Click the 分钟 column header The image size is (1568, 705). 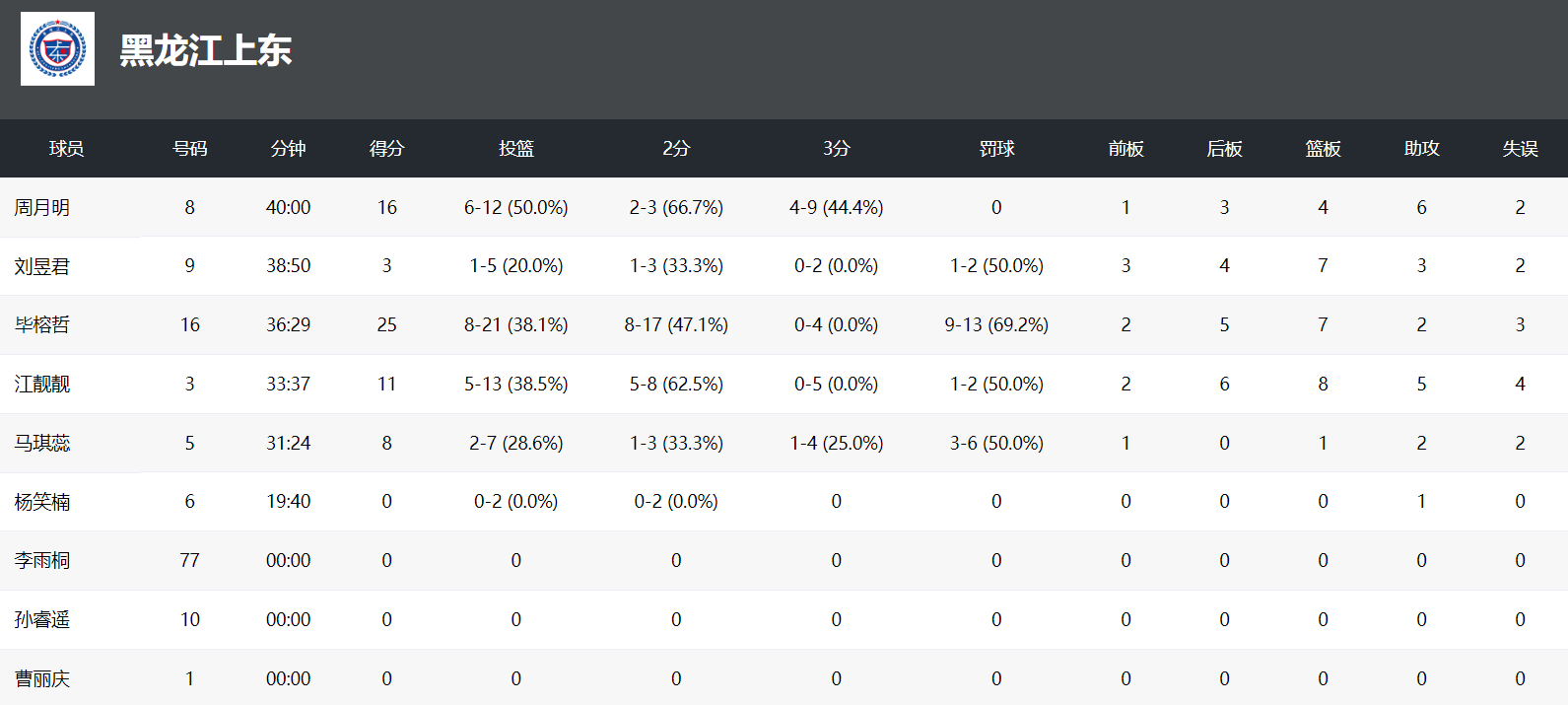(288, 149)
